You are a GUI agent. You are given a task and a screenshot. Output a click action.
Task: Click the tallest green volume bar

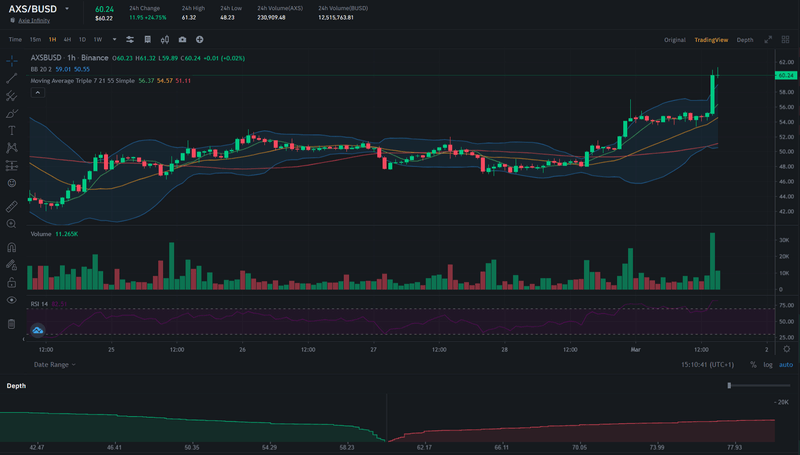tap(712, 261)
